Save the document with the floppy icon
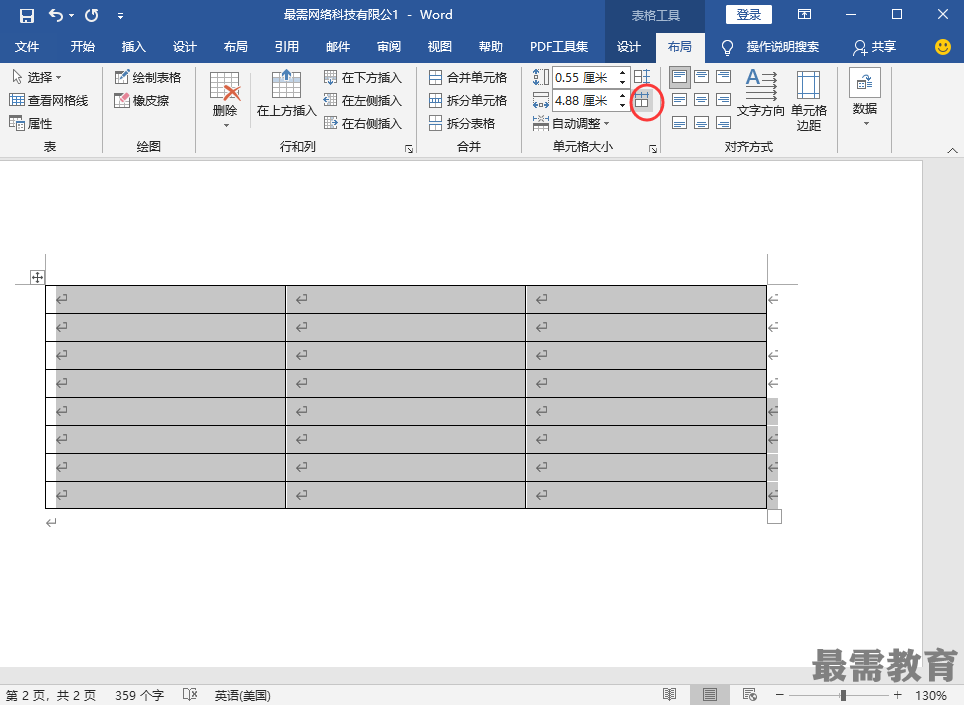 pos(26,15)
